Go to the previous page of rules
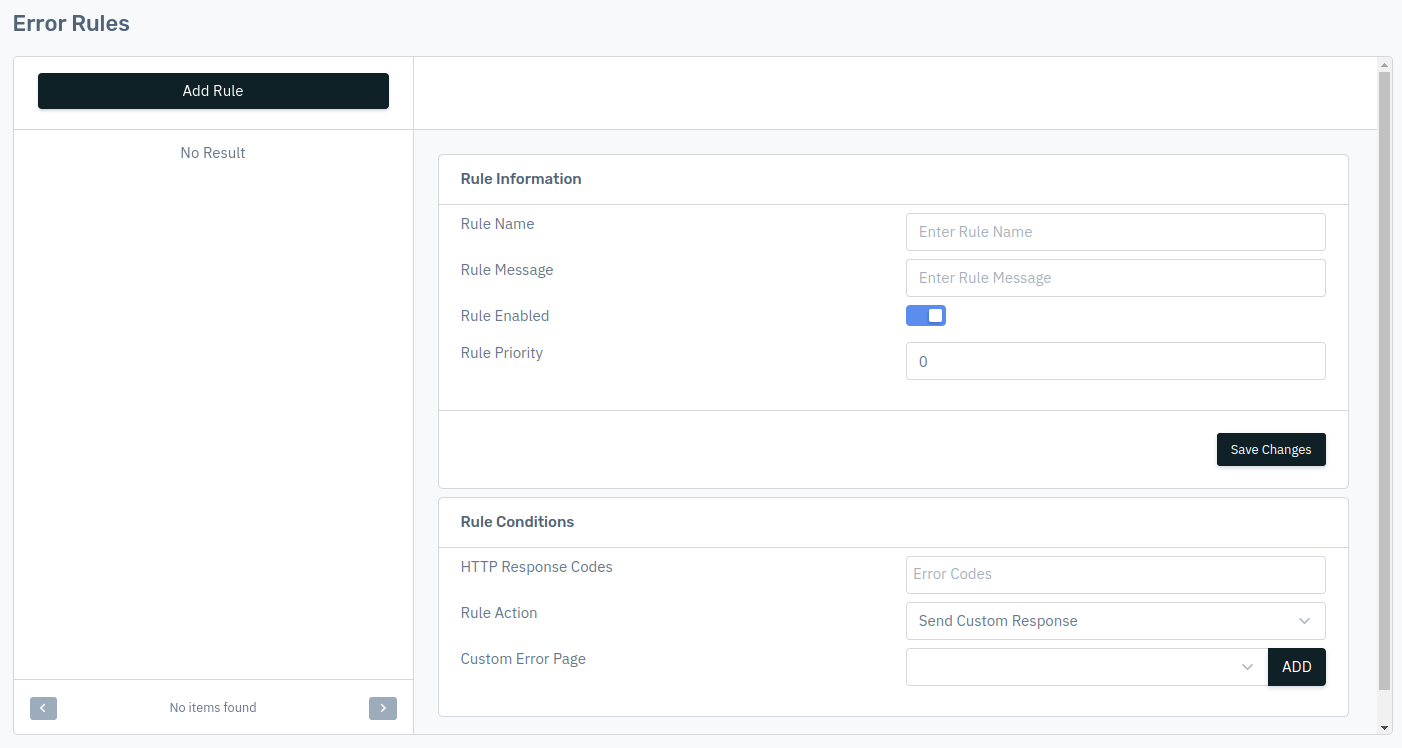 coord(43,708)
